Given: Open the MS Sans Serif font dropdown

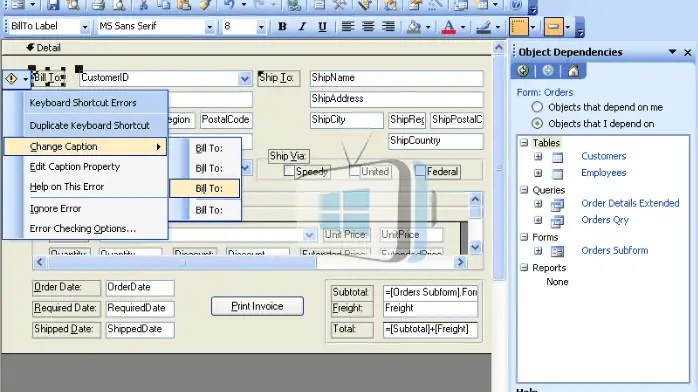Looking at the screenshot, I should [x=209, y=27].
